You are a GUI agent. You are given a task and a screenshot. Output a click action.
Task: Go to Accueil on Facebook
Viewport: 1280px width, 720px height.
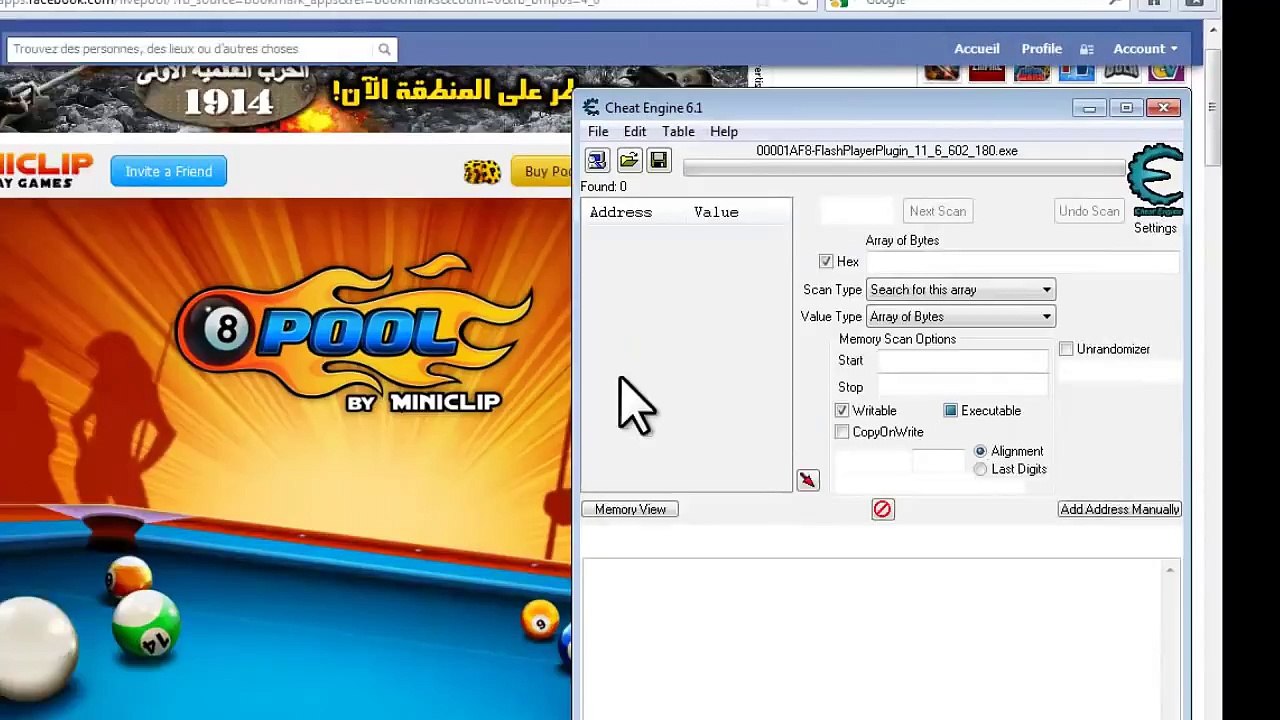pyautogui.click(x=977, y=49)
